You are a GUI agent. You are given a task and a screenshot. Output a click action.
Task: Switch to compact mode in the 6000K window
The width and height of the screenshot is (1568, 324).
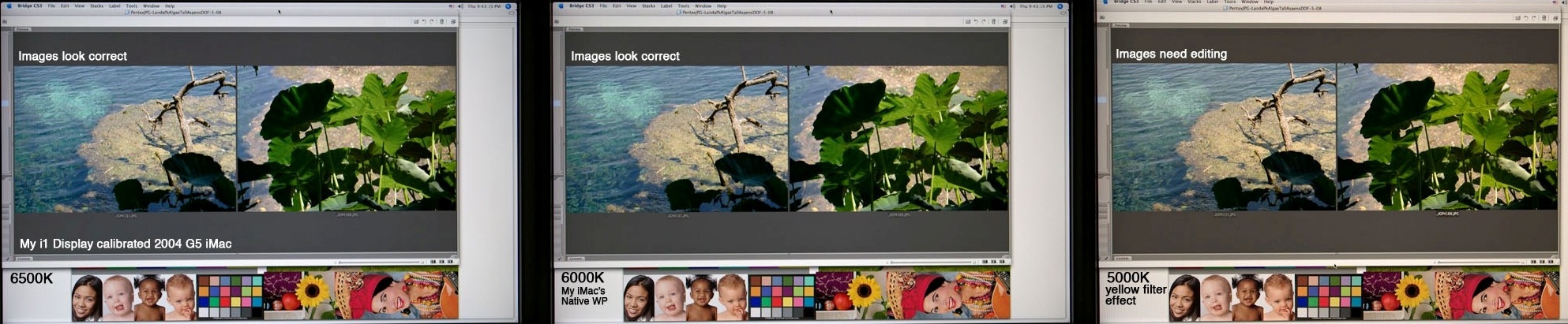click(x=1005, y=21)
